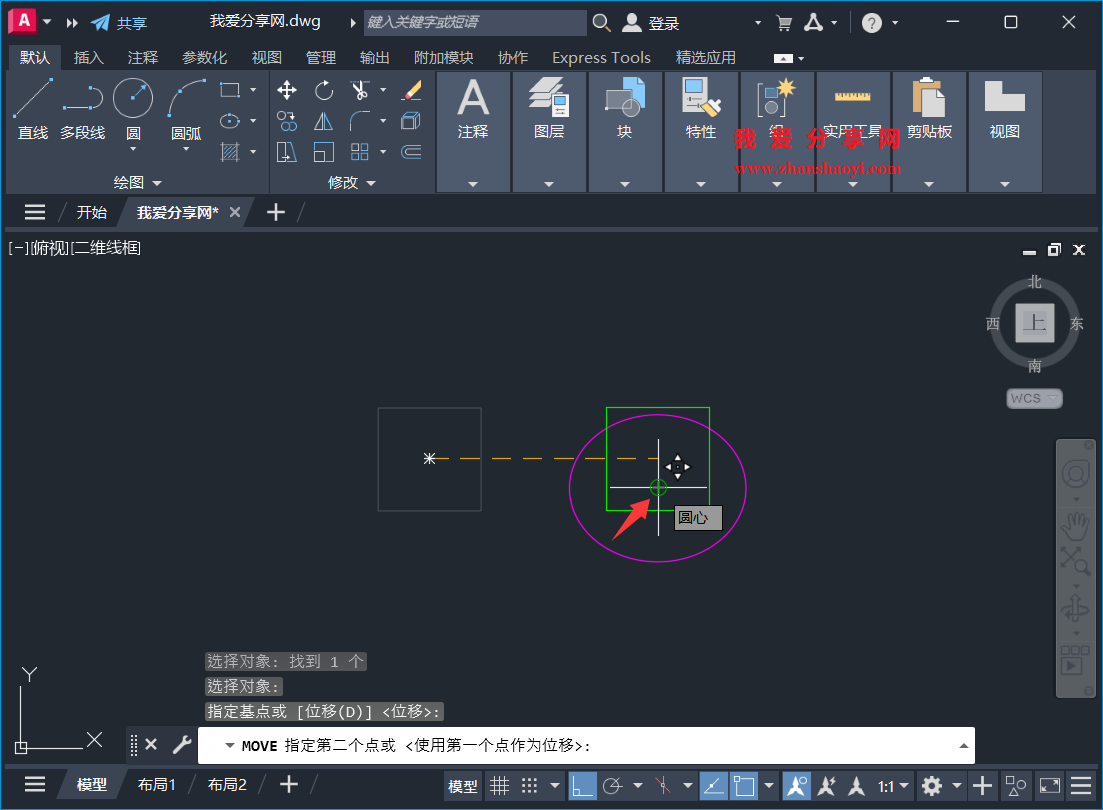Choose the Hatch fill tool

230,151
